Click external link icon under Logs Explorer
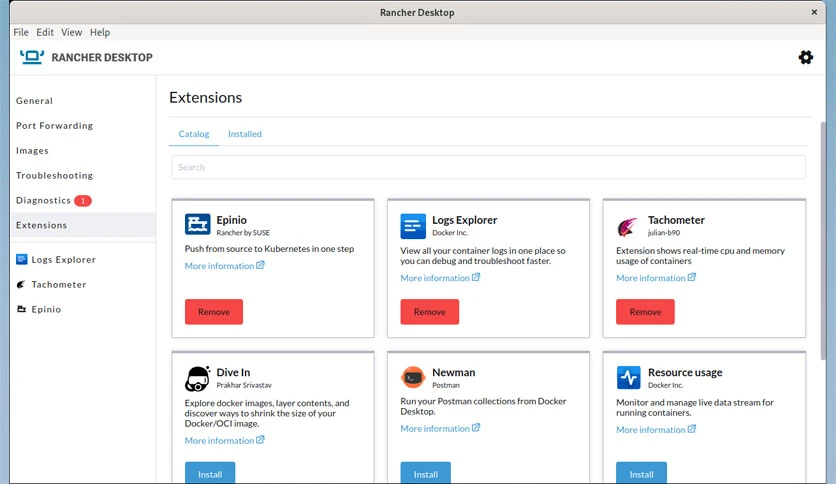Screen dimensions: 836x484 coord(476,277)
